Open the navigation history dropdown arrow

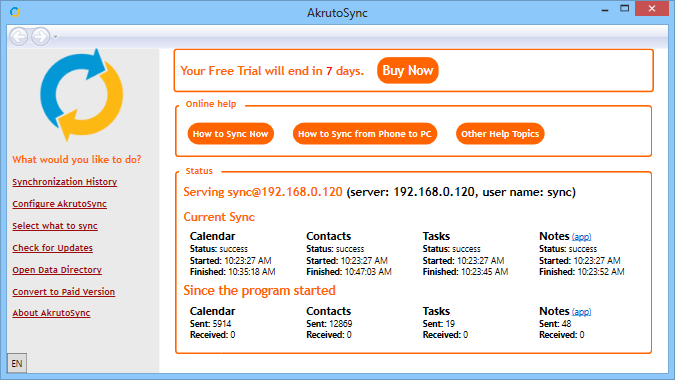pos(56,37)
